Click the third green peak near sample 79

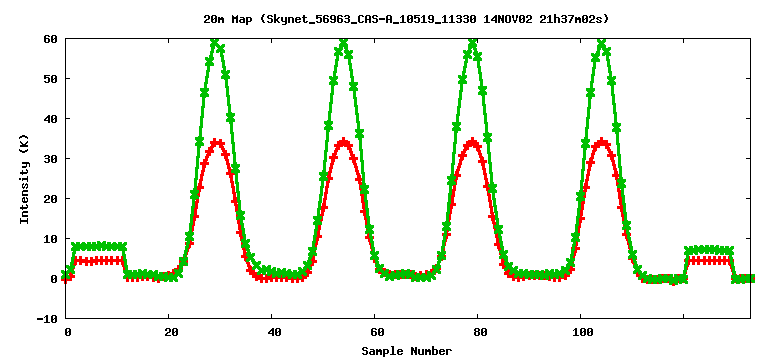click(472, 43)
